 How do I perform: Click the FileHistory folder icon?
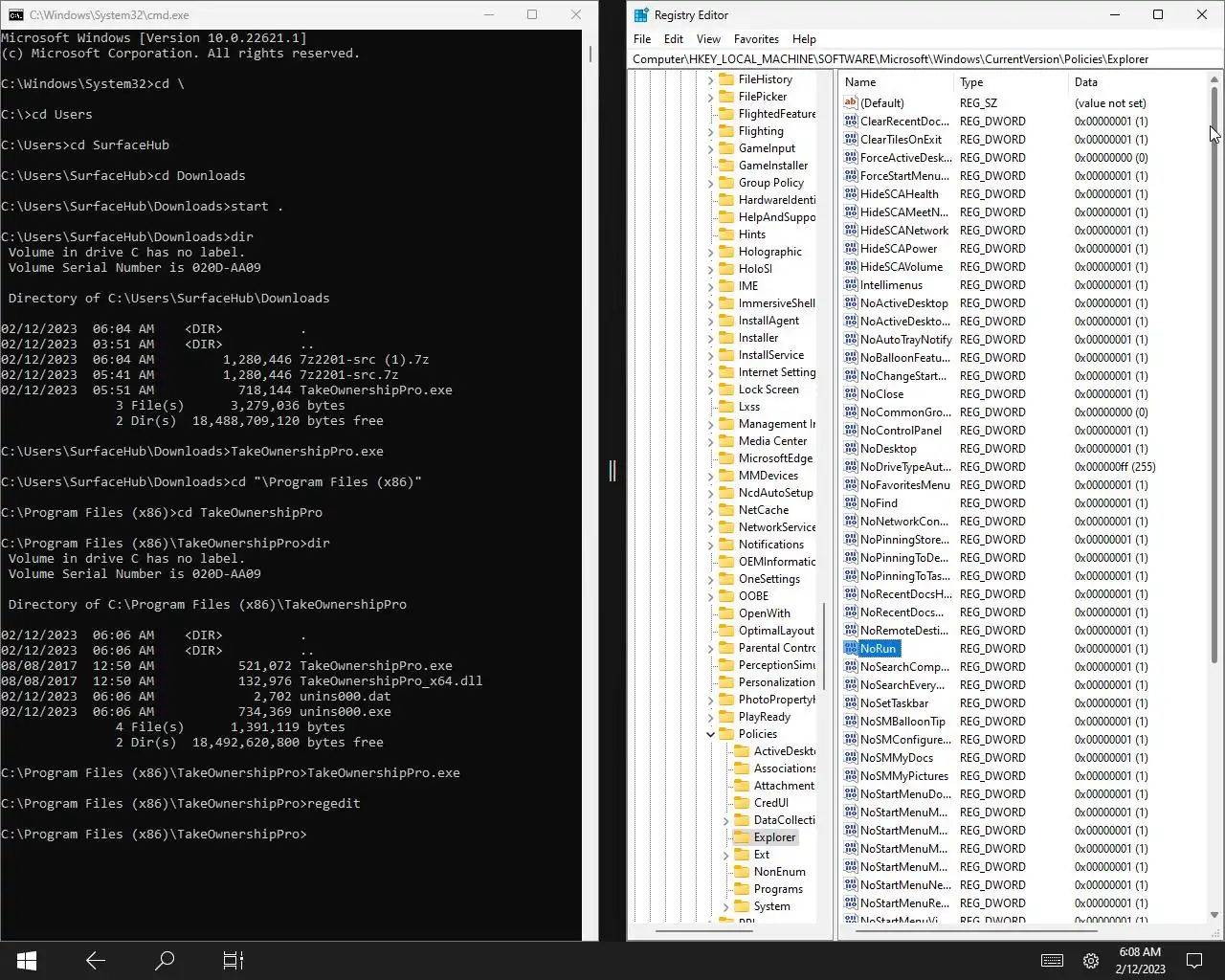(726, 79)
